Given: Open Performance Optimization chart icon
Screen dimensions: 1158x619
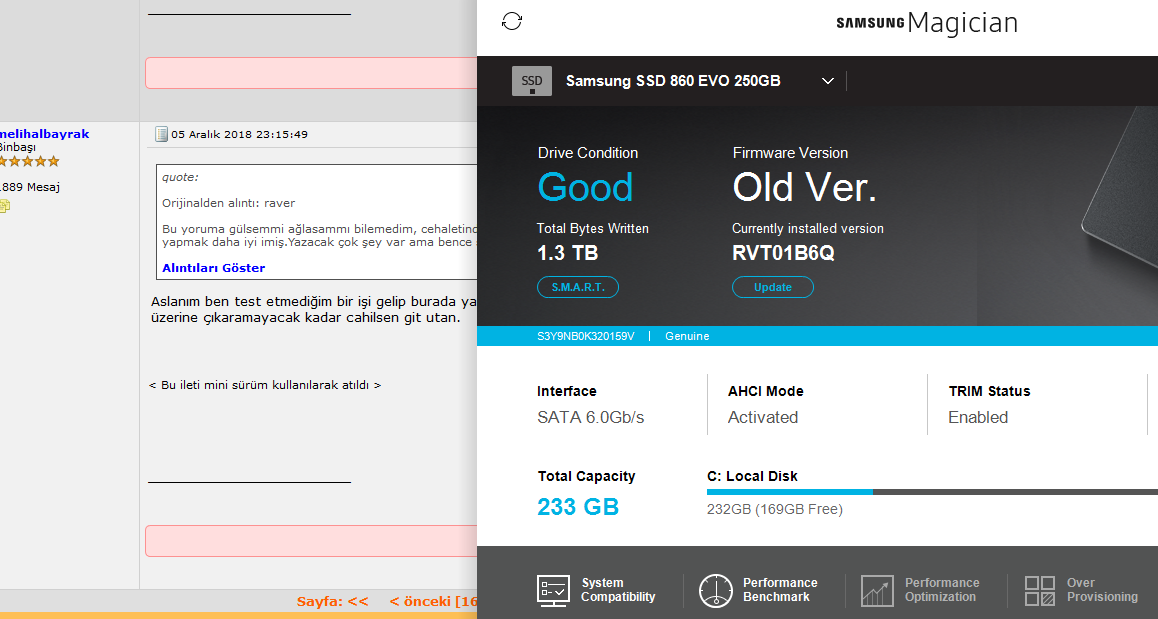Looking at the screenshot, I should point(877,590).
